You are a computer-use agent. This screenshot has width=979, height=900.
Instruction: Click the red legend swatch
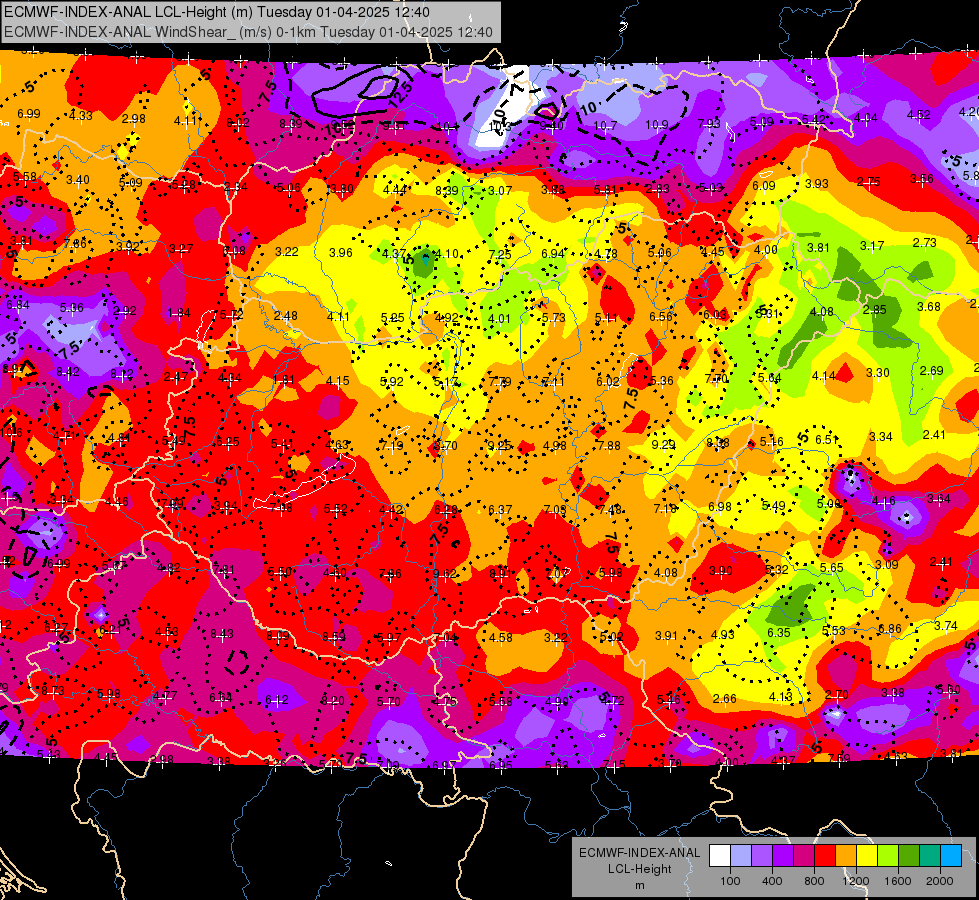[825, 856]
